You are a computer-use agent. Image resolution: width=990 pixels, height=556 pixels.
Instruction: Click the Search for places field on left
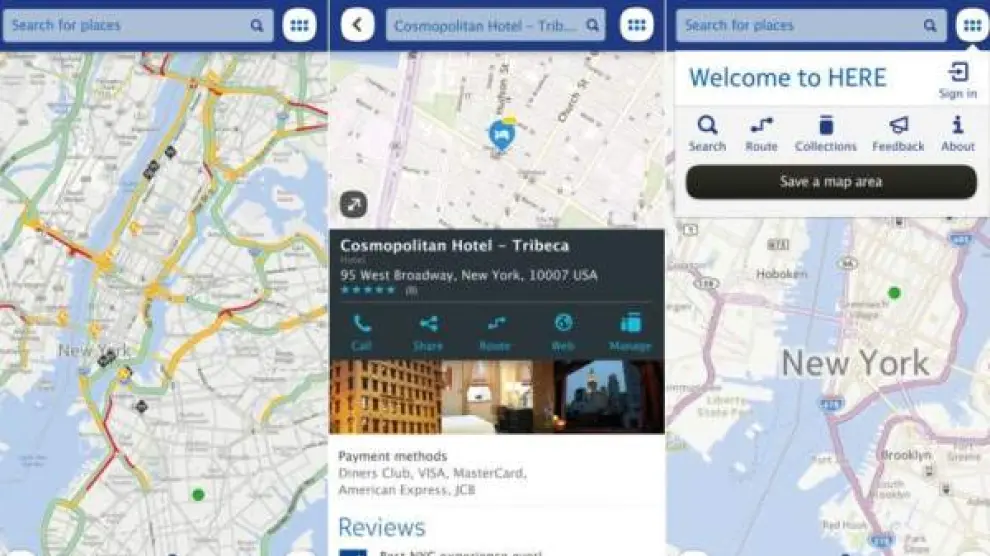130,25
